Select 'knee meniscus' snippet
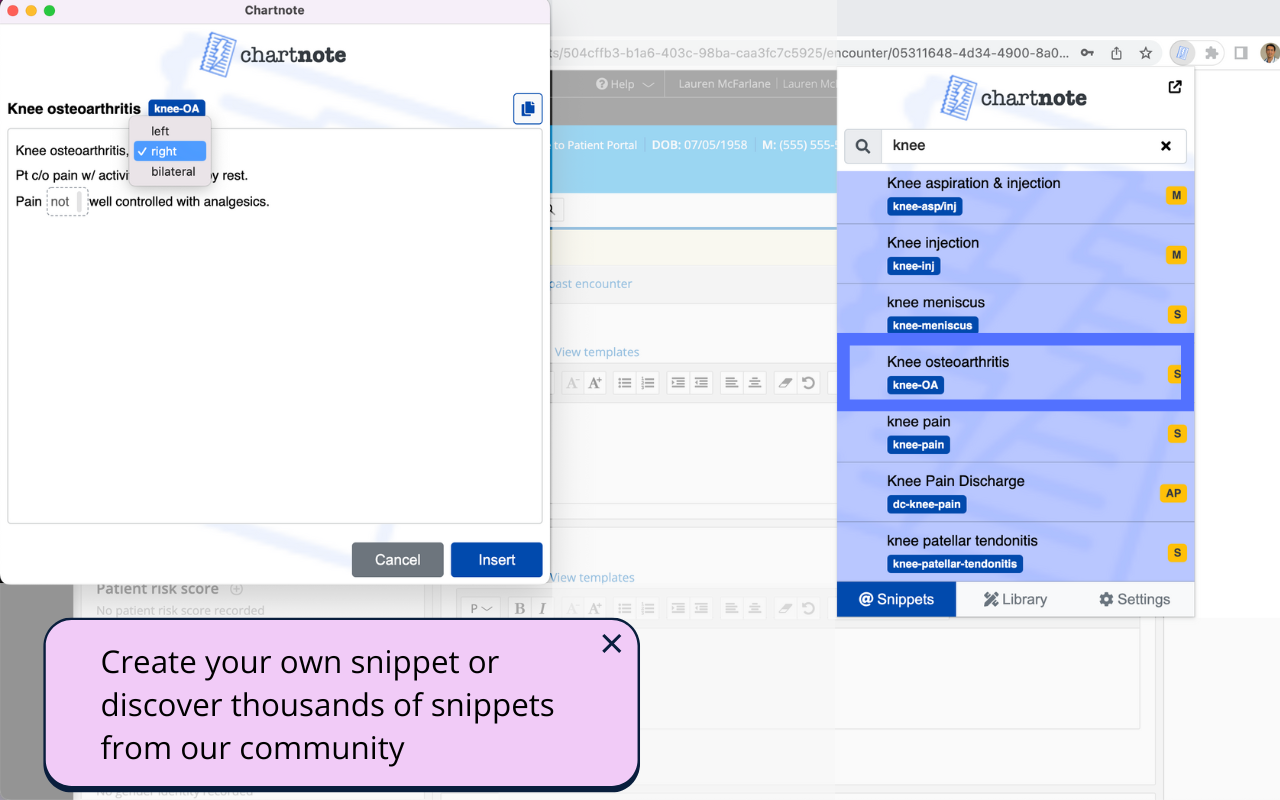Image resolution: width=1280 pixels, height=800 pixels. [1015, 314]
